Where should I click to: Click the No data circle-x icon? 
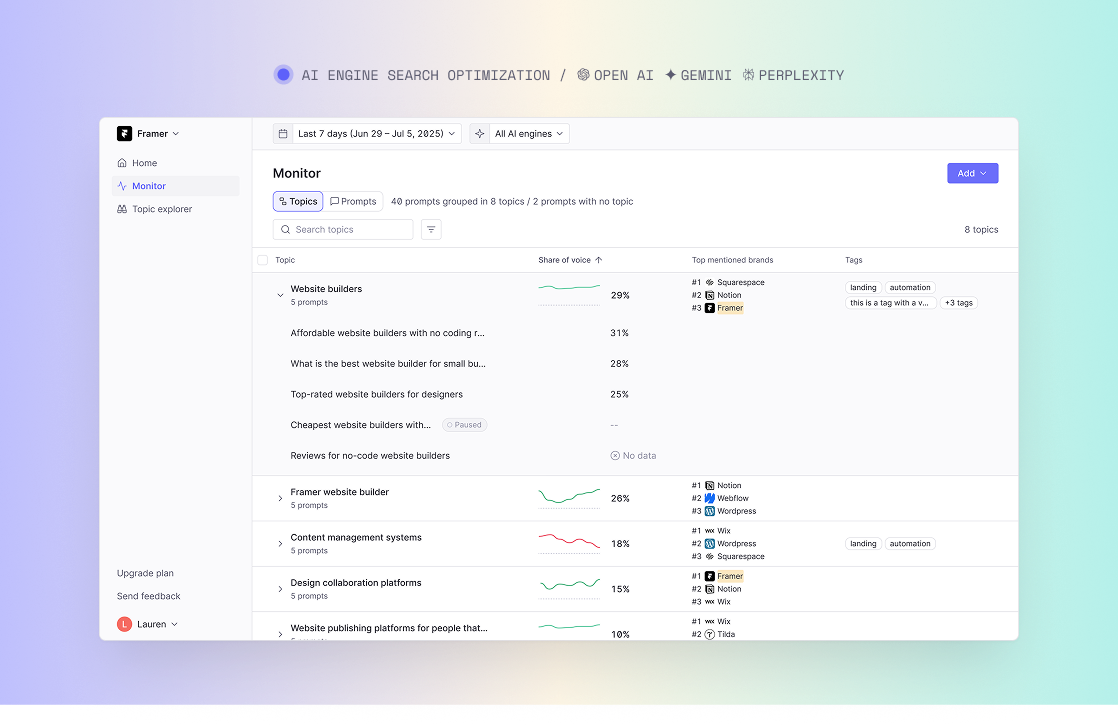(x=615, y=455)
